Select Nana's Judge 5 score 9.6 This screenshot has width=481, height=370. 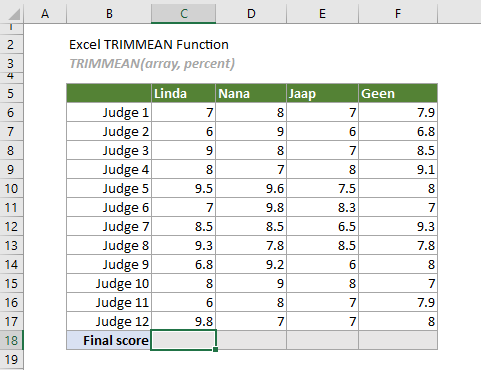pyautogui.click(x=251, y=188)
